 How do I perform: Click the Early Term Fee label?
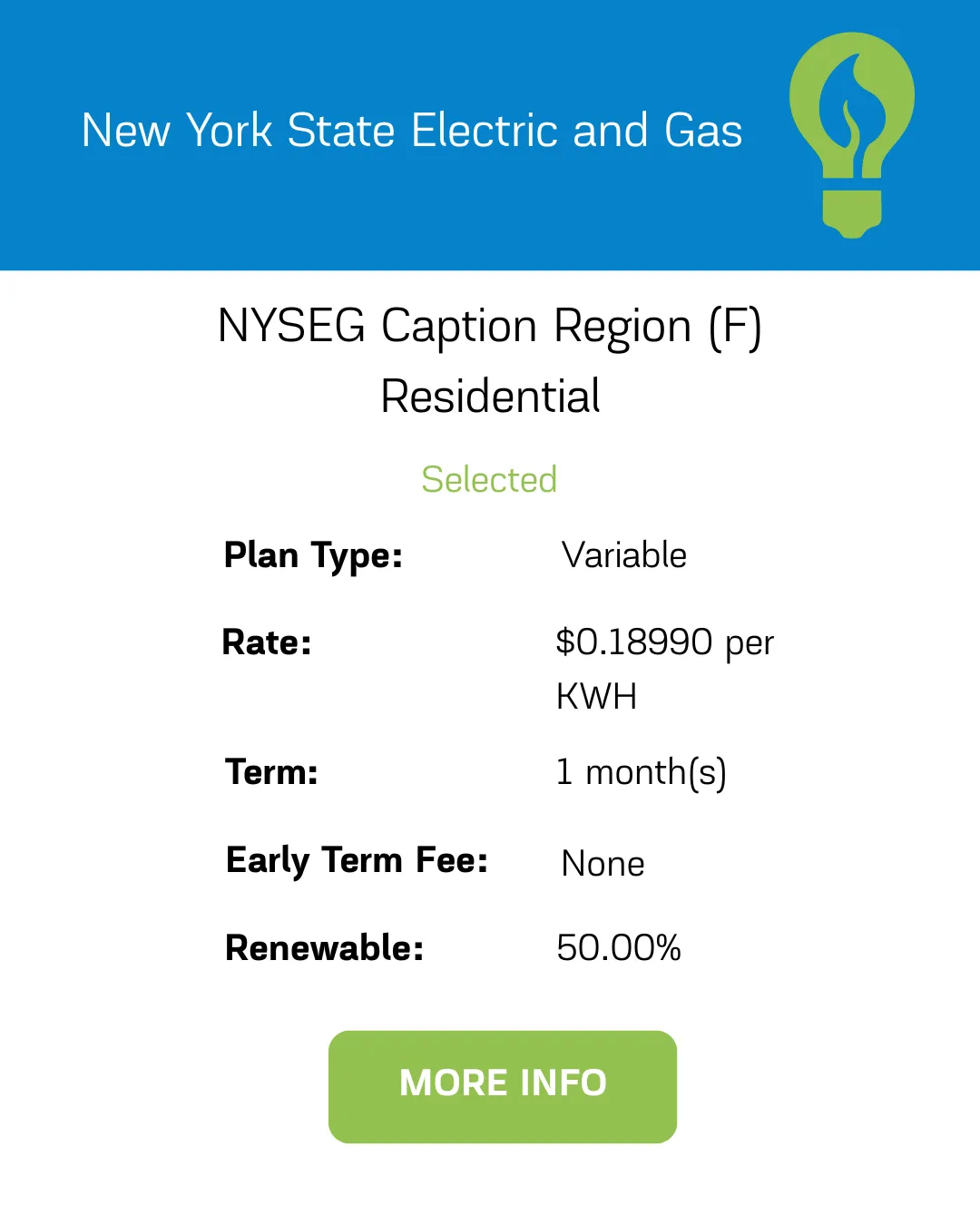click(357, 860)
